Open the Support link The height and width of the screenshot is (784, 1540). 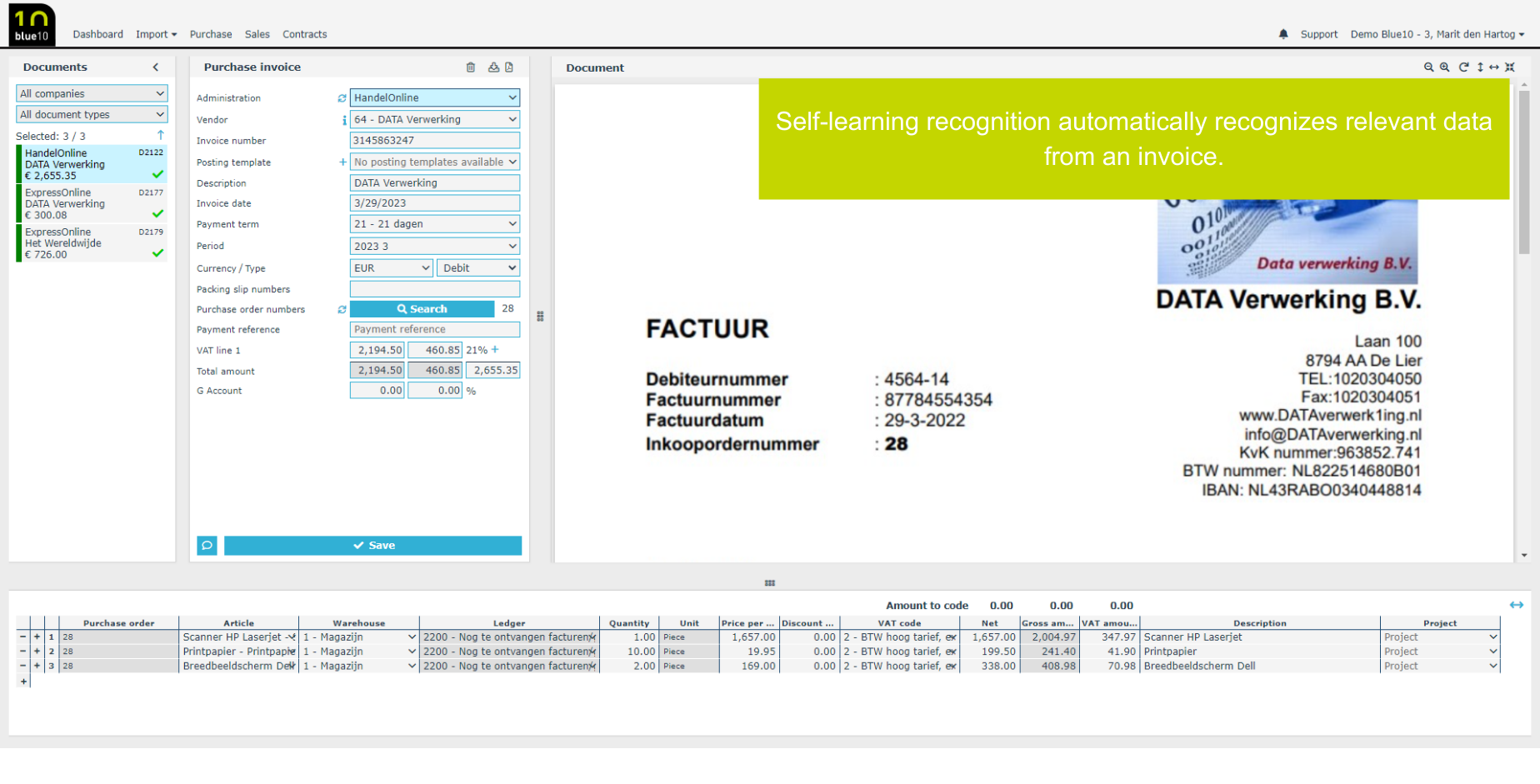click(x=1319, y=34)
